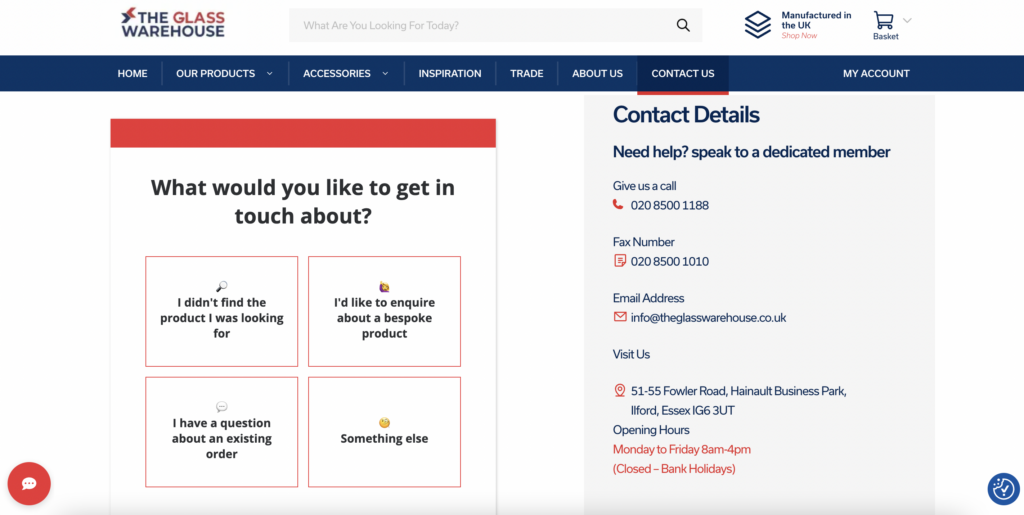The image size is (1024, 515).
Task: Open the shopping basket icon
Action: (x=883, y=21)
